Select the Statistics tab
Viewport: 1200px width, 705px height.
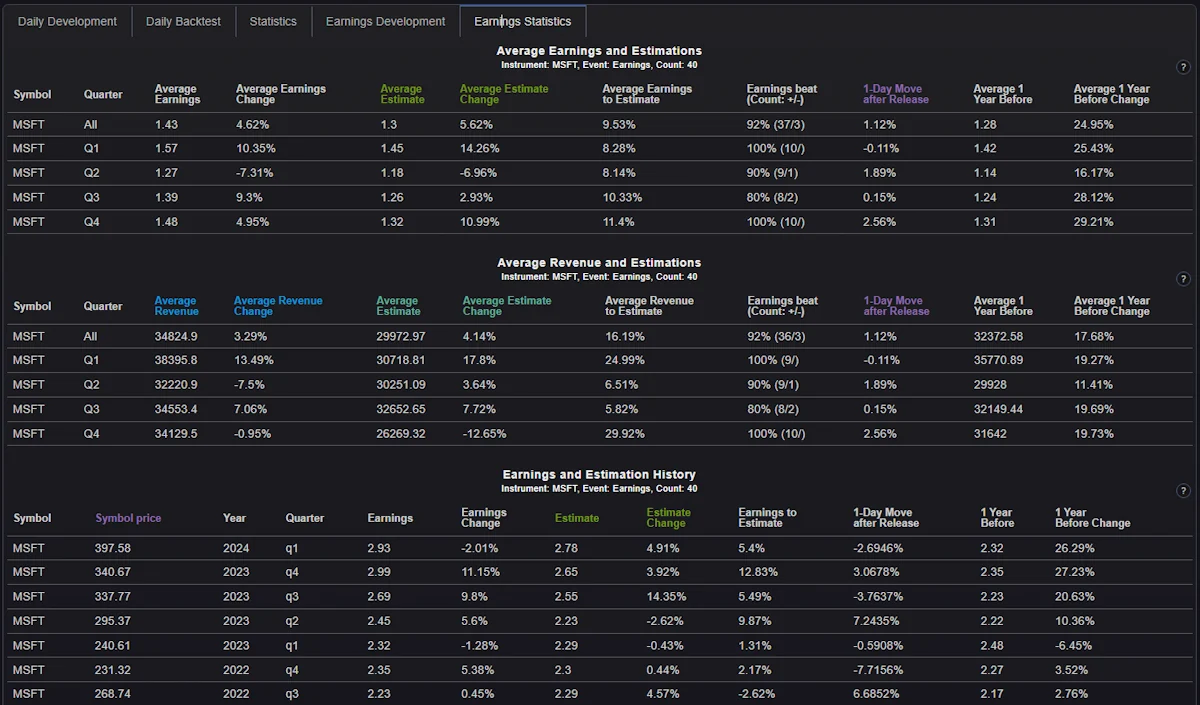pos(273,21)
